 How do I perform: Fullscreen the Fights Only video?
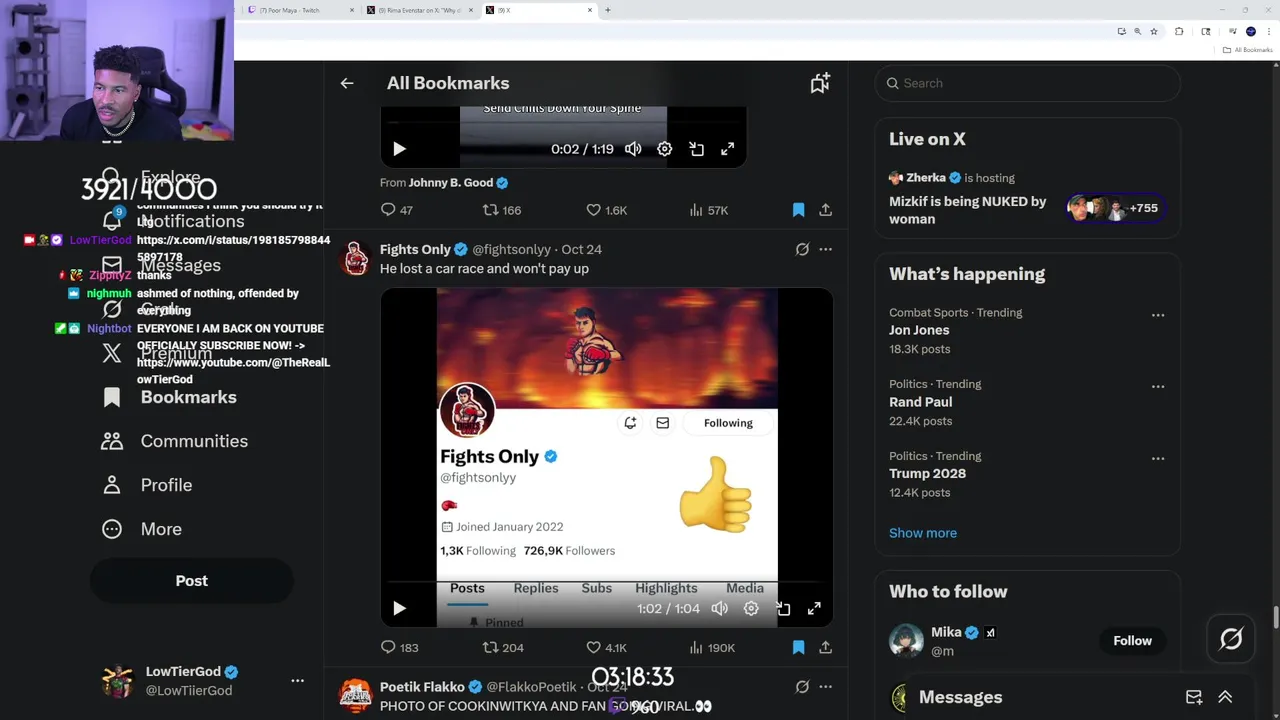(814, 608)
